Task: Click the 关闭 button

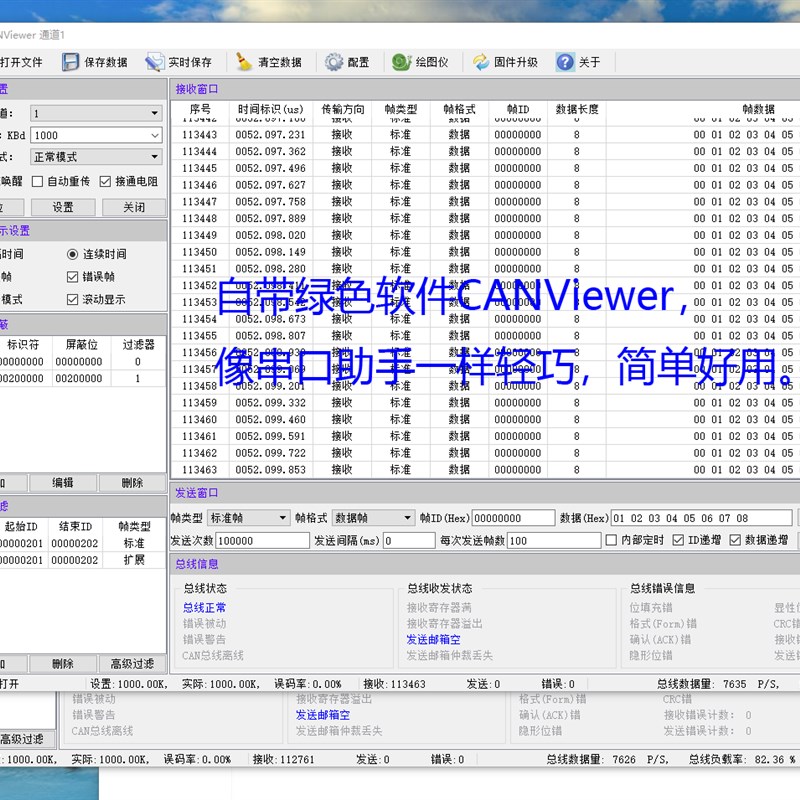Action: pyautogui.click(x=134, y=207)
